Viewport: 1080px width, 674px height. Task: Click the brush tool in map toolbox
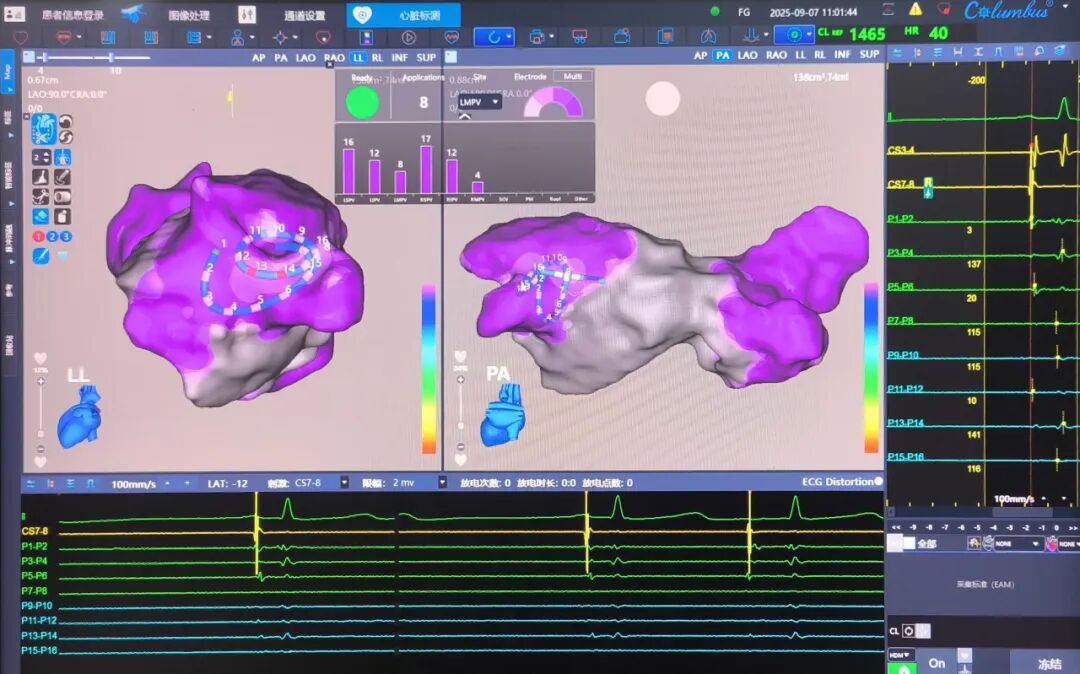(62, 178)
